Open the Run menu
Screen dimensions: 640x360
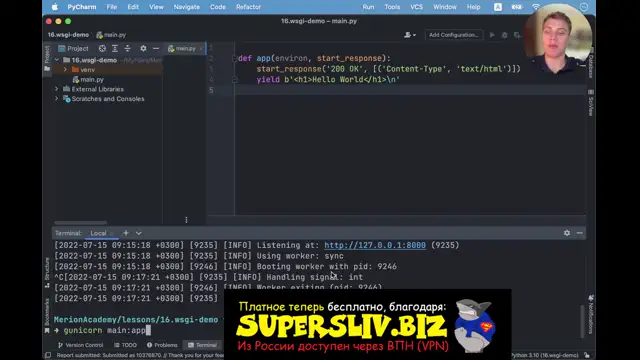click(368, 7)
